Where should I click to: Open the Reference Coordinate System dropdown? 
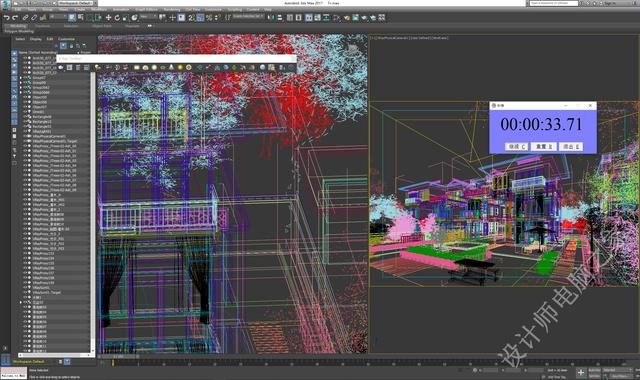(x=148, y=17)
